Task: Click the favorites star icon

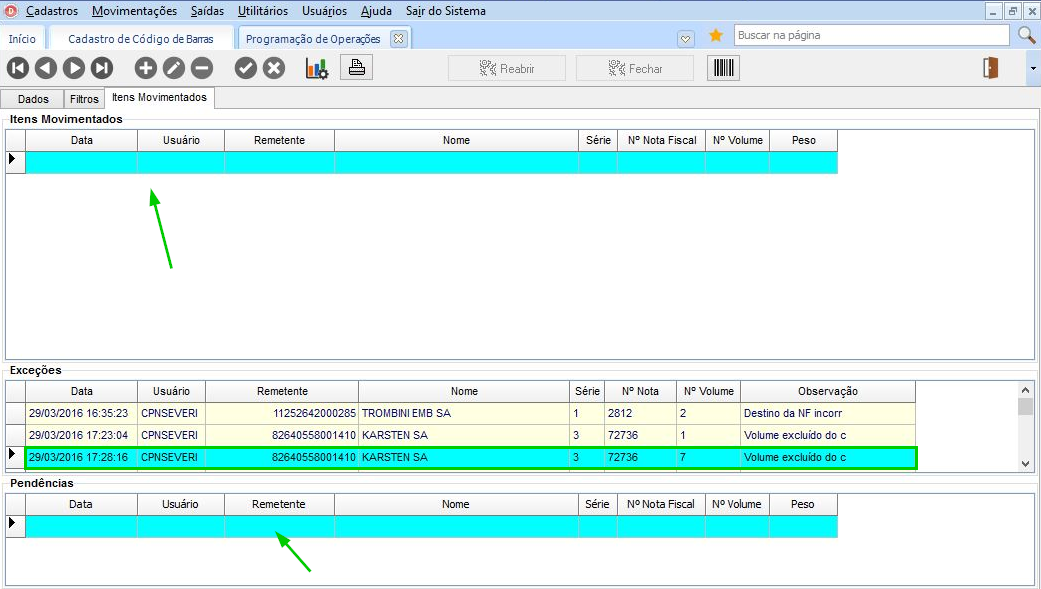Action: pos(716,36)
